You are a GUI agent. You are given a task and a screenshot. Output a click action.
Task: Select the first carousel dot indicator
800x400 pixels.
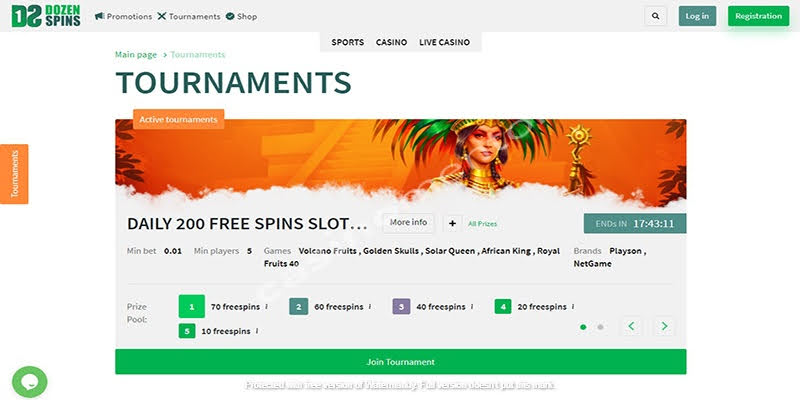click(583, 327)
